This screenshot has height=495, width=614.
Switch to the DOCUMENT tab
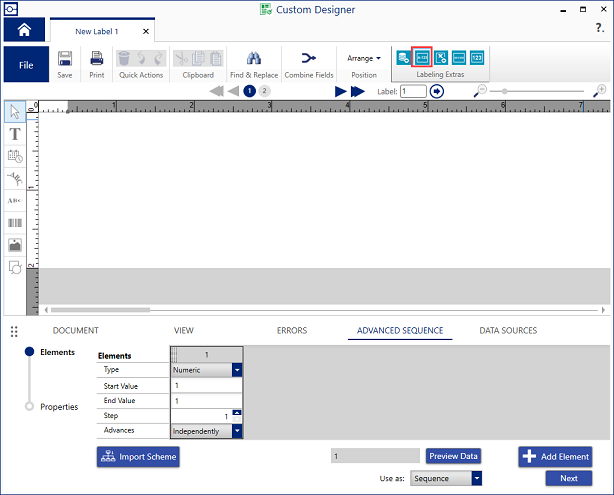tap(76, 331)
